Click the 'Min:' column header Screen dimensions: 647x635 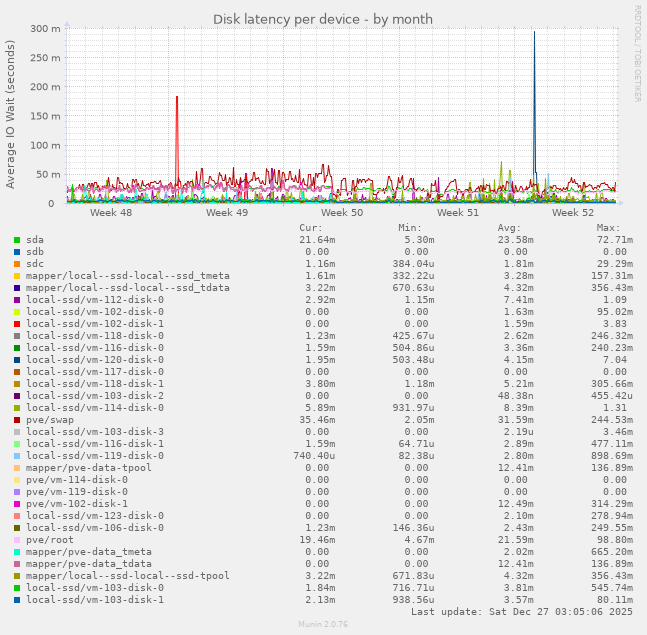410,228
